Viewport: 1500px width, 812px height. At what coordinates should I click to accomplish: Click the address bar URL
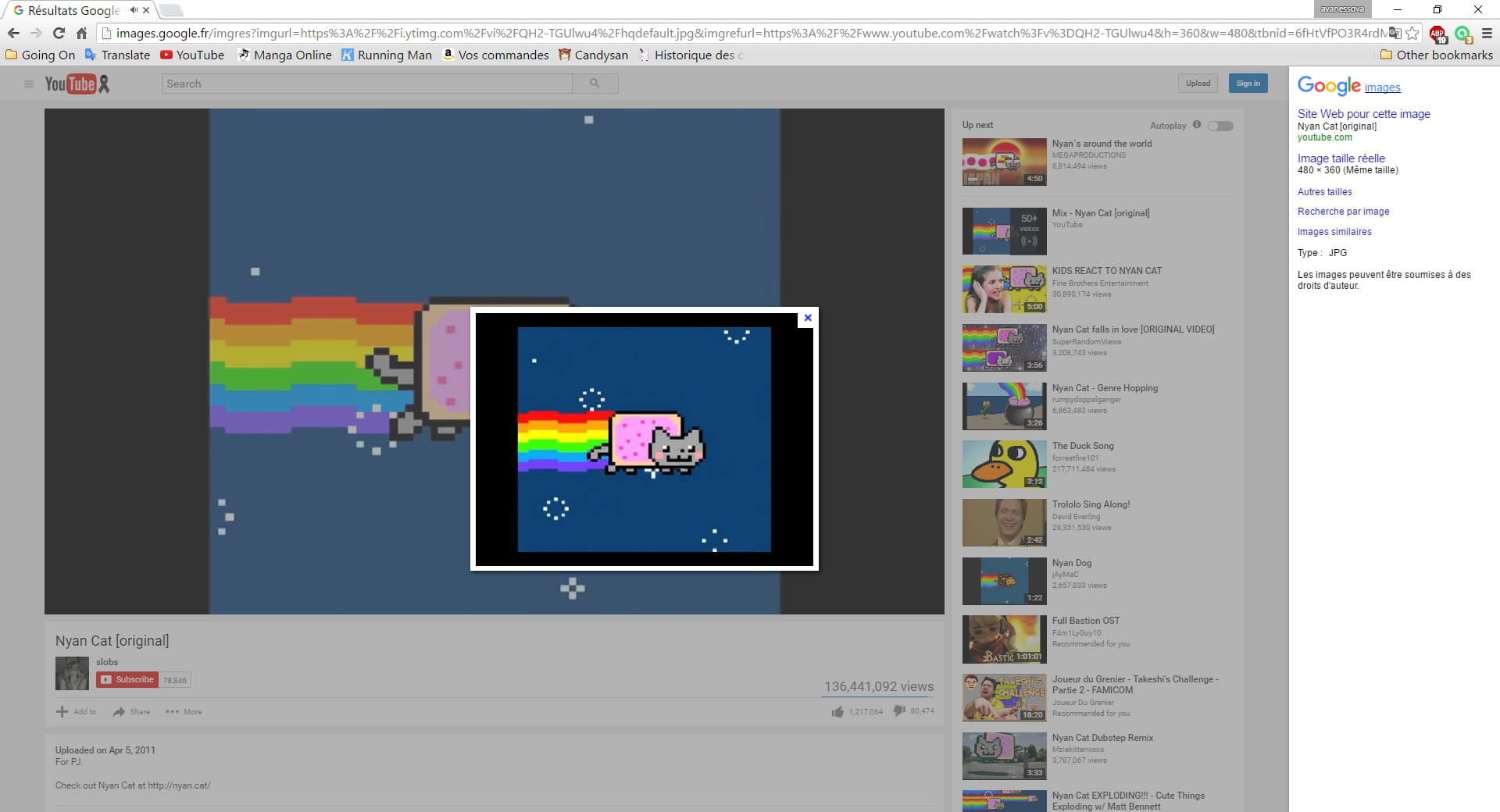click(x=750, y=33)
